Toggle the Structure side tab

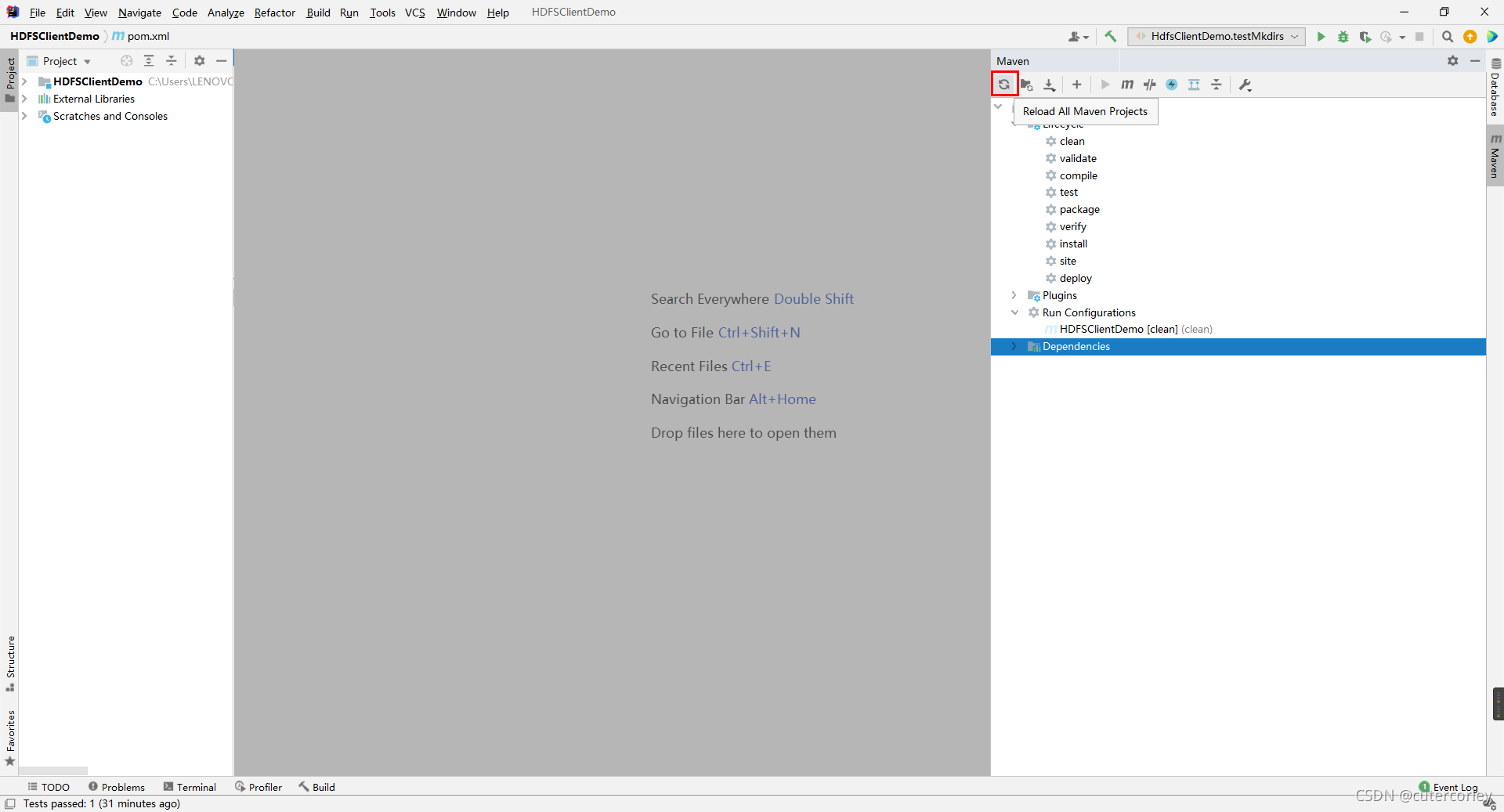[10, 663]
